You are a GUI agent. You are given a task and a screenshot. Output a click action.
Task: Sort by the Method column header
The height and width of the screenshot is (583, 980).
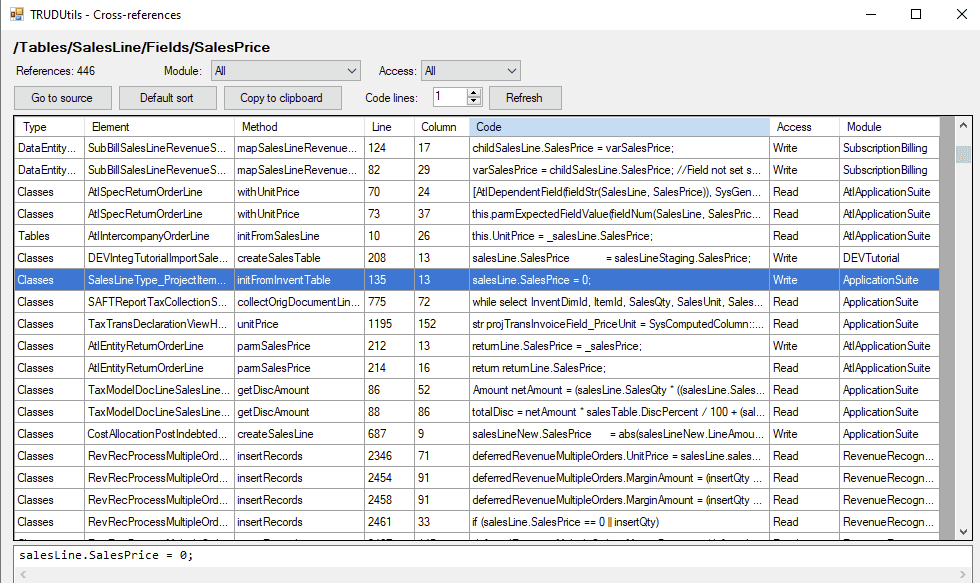click(297, 127)
